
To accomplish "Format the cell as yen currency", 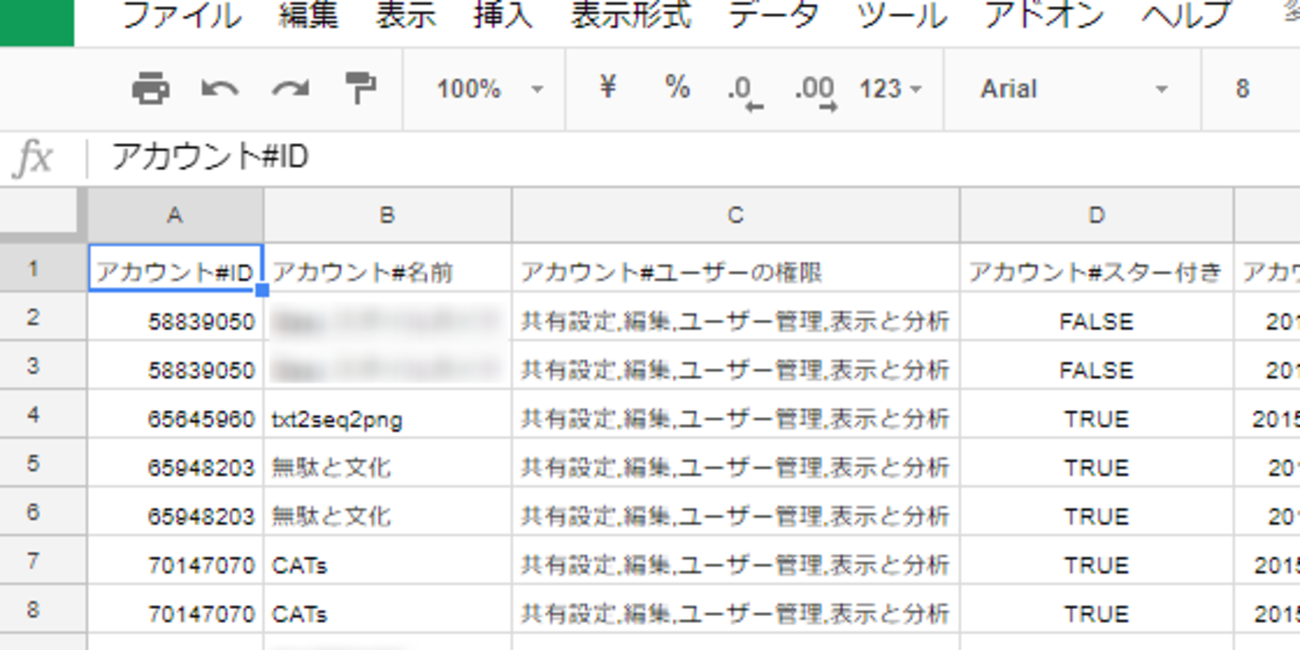I will click(x=607, y=88).
